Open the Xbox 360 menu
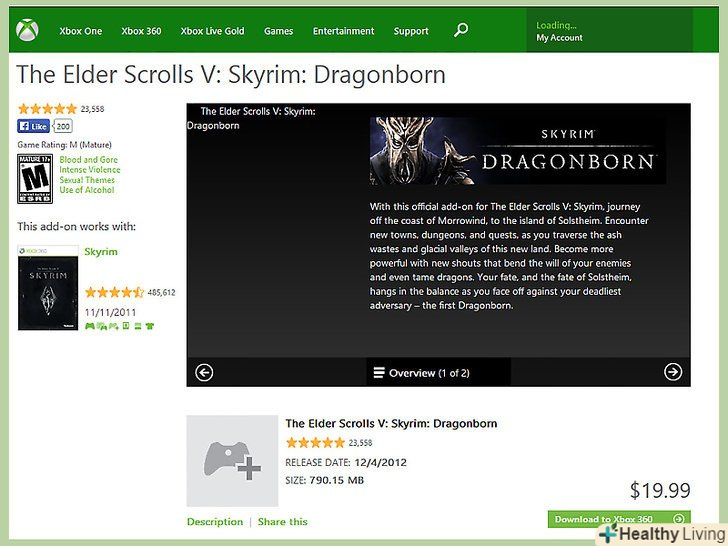Viewport: 728px width, 546px height. (141, 31)
